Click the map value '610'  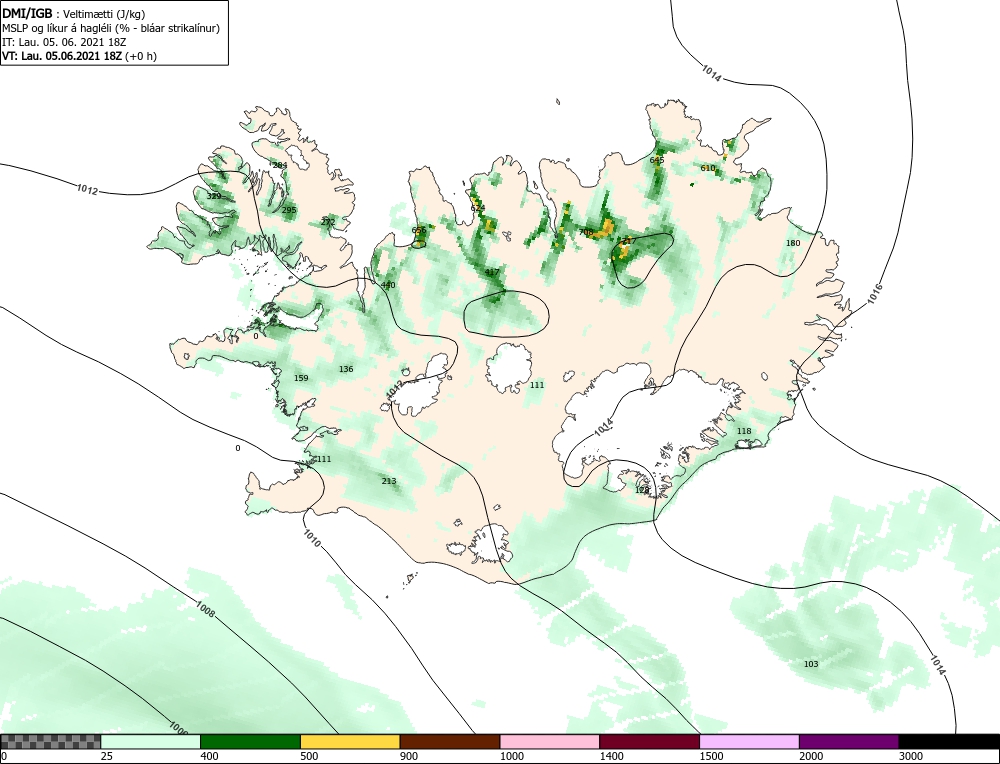pos(708,168)
